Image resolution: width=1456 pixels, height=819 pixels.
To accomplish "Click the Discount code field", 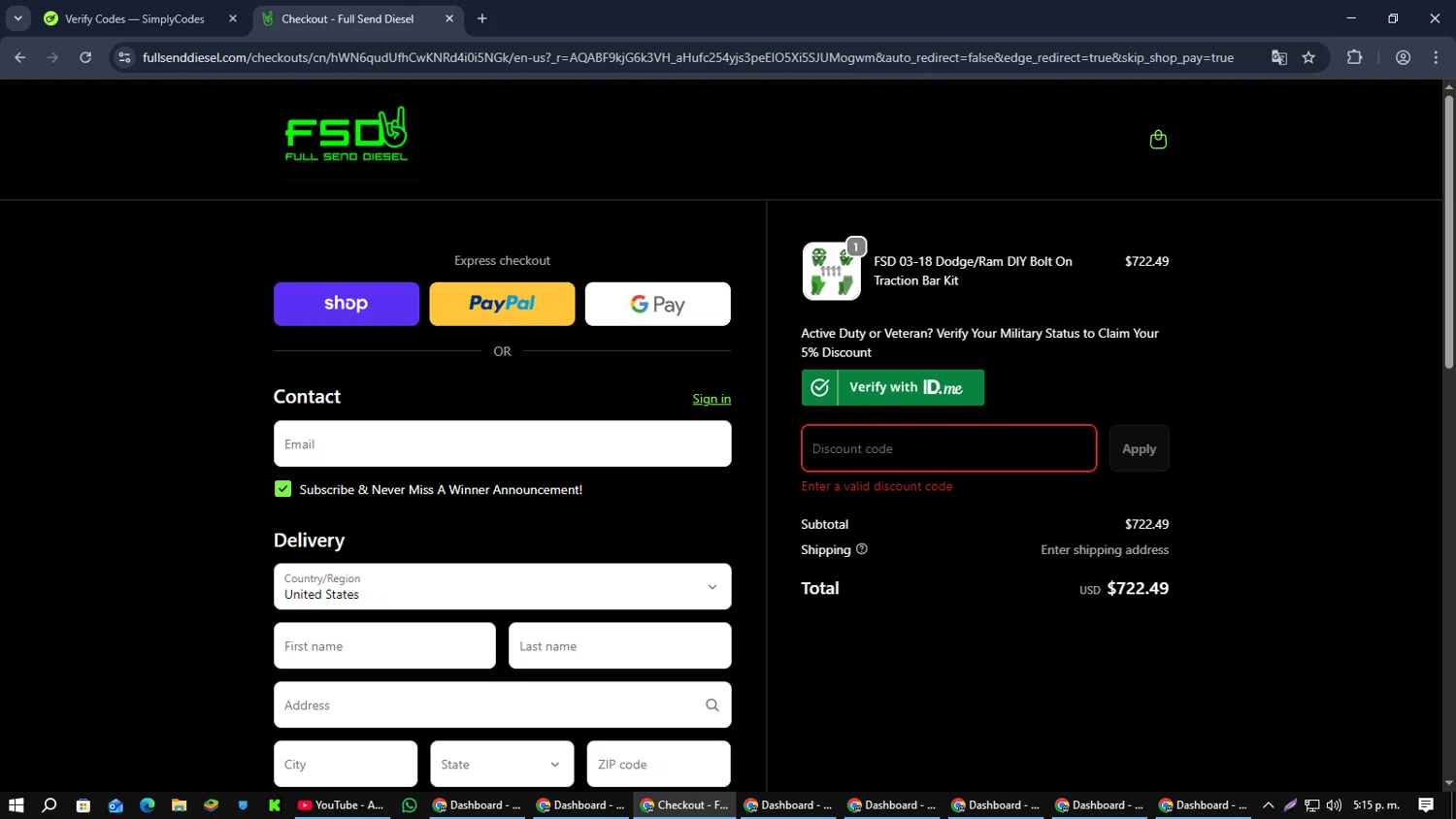I will coord(948,448).
